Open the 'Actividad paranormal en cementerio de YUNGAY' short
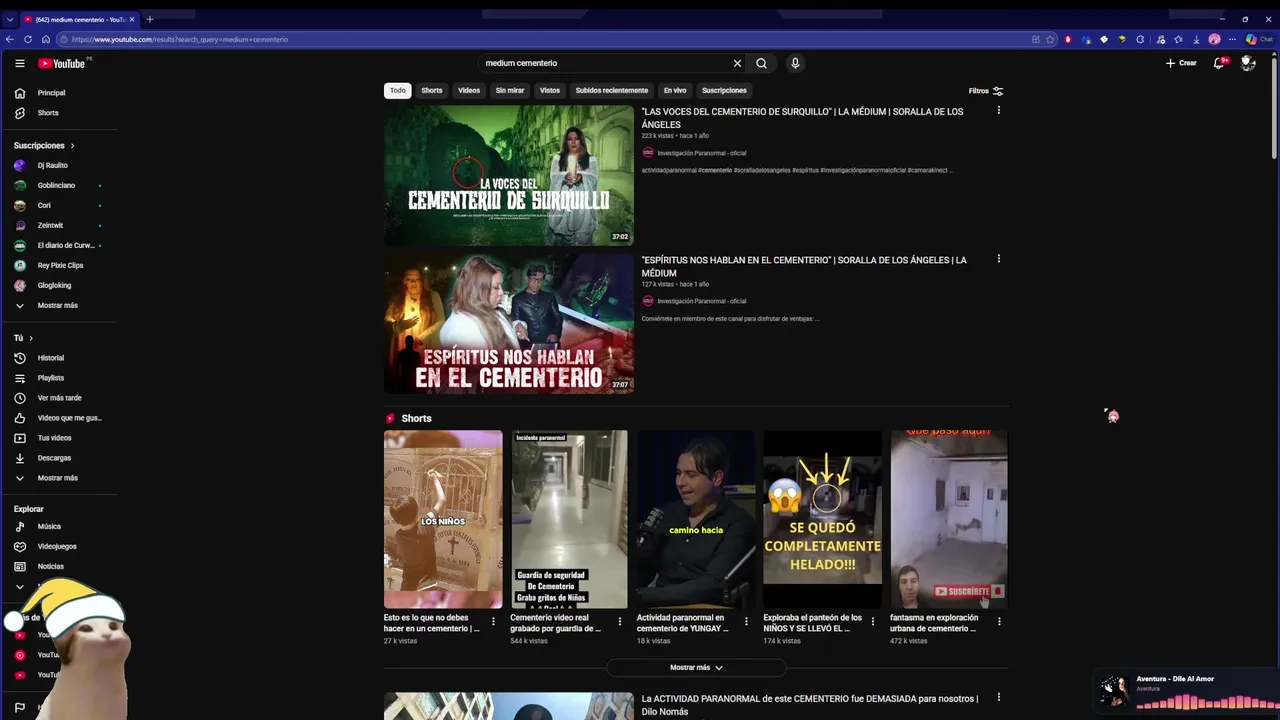1280x720 pixels. coord(696,519)
